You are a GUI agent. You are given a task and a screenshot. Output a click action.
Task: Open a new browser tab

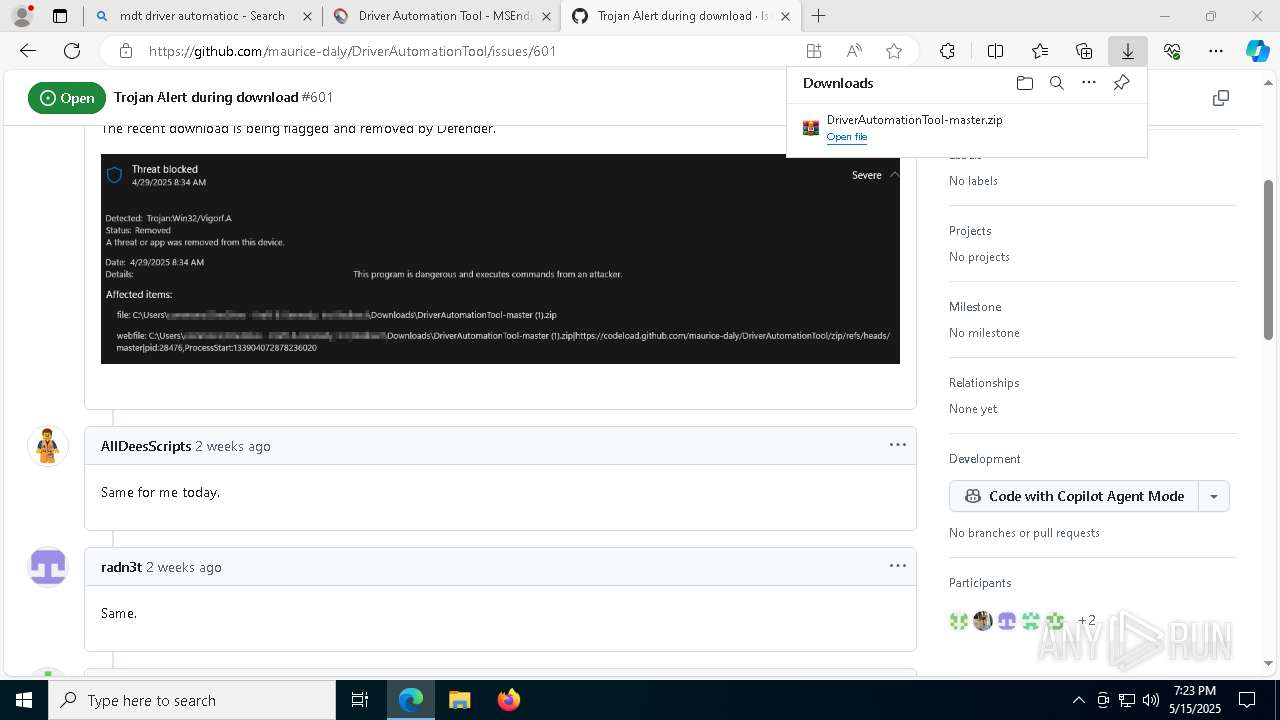coord(818,16)
